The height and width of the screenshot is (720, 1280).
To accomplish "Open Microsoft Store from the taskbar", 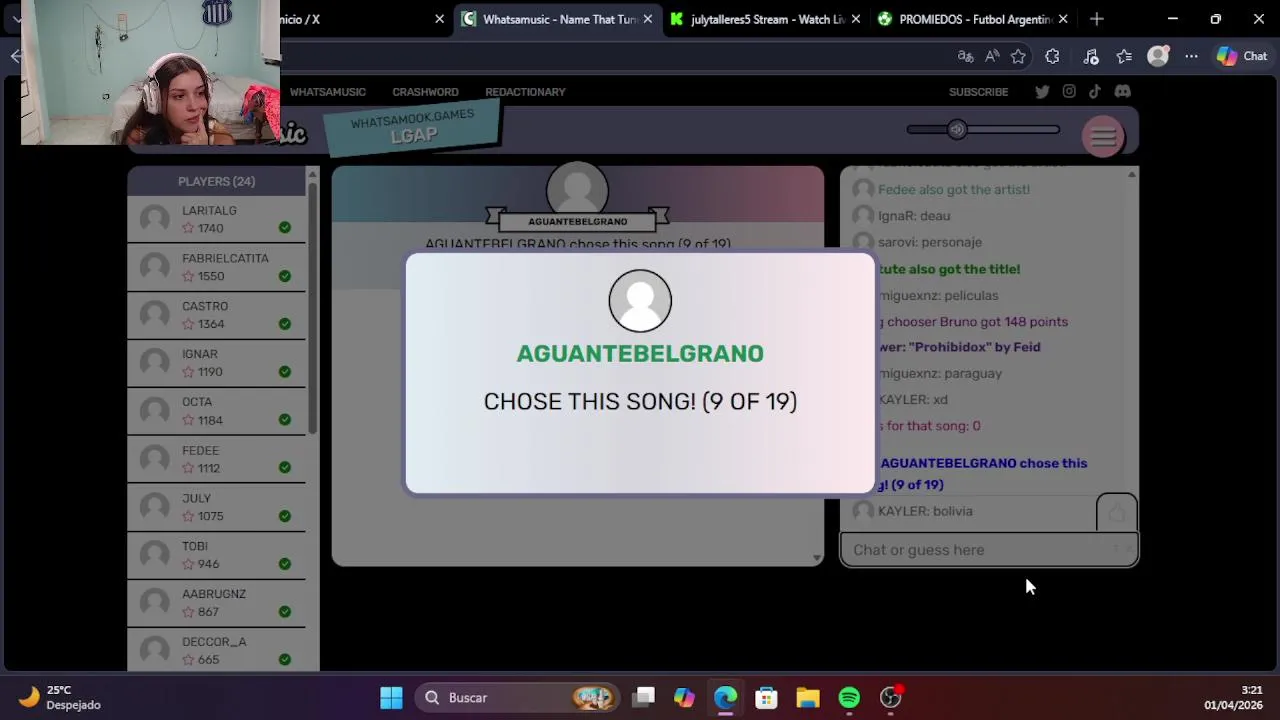I will click(x=766, y=698).
